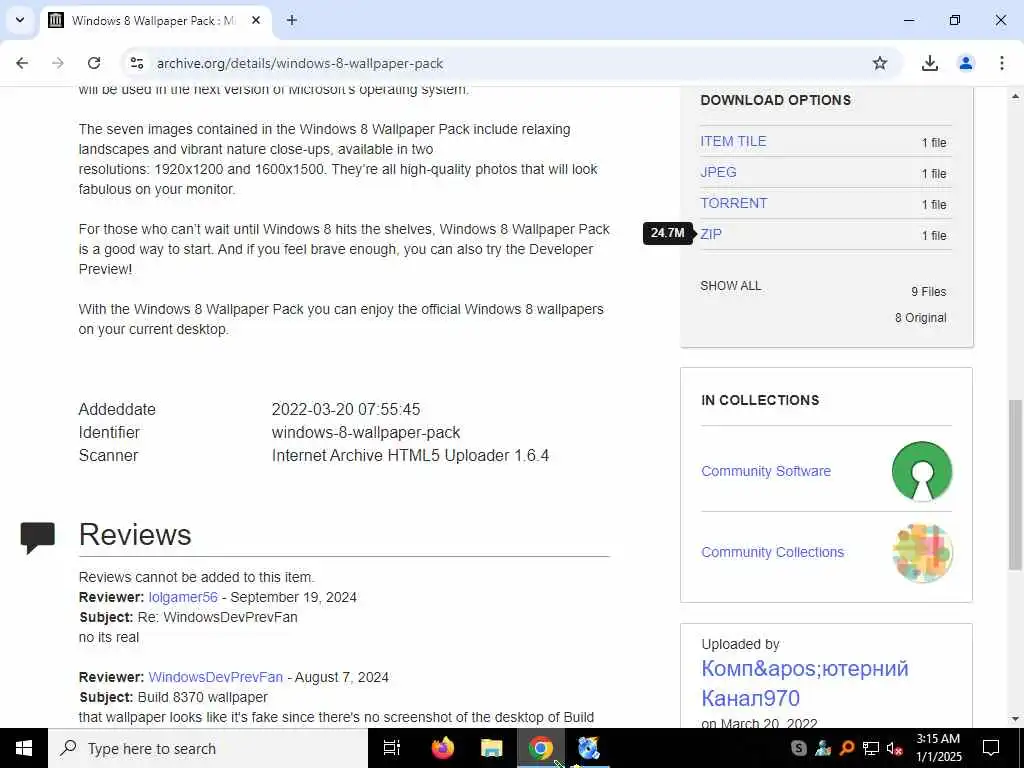Click the scrollbar up arrow
1024x768 pixels.
1015,97
